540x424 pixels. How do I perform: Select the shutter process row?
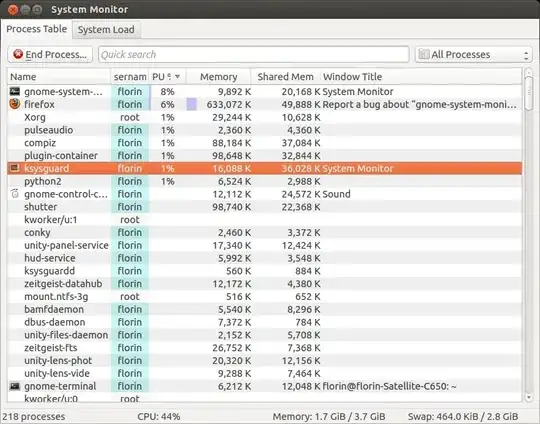coord(264,207)
